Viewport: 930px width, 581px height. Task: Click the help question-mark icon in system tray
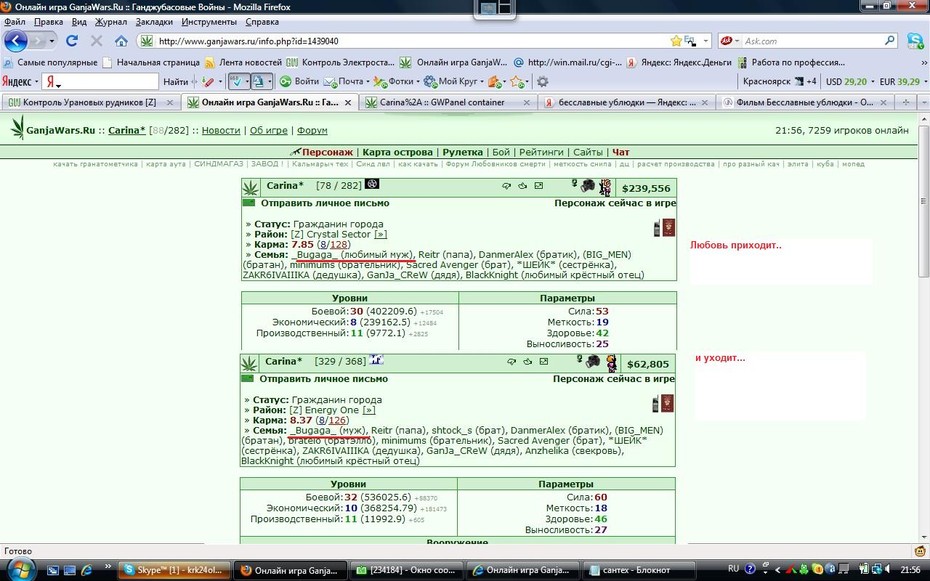(750, 570)
